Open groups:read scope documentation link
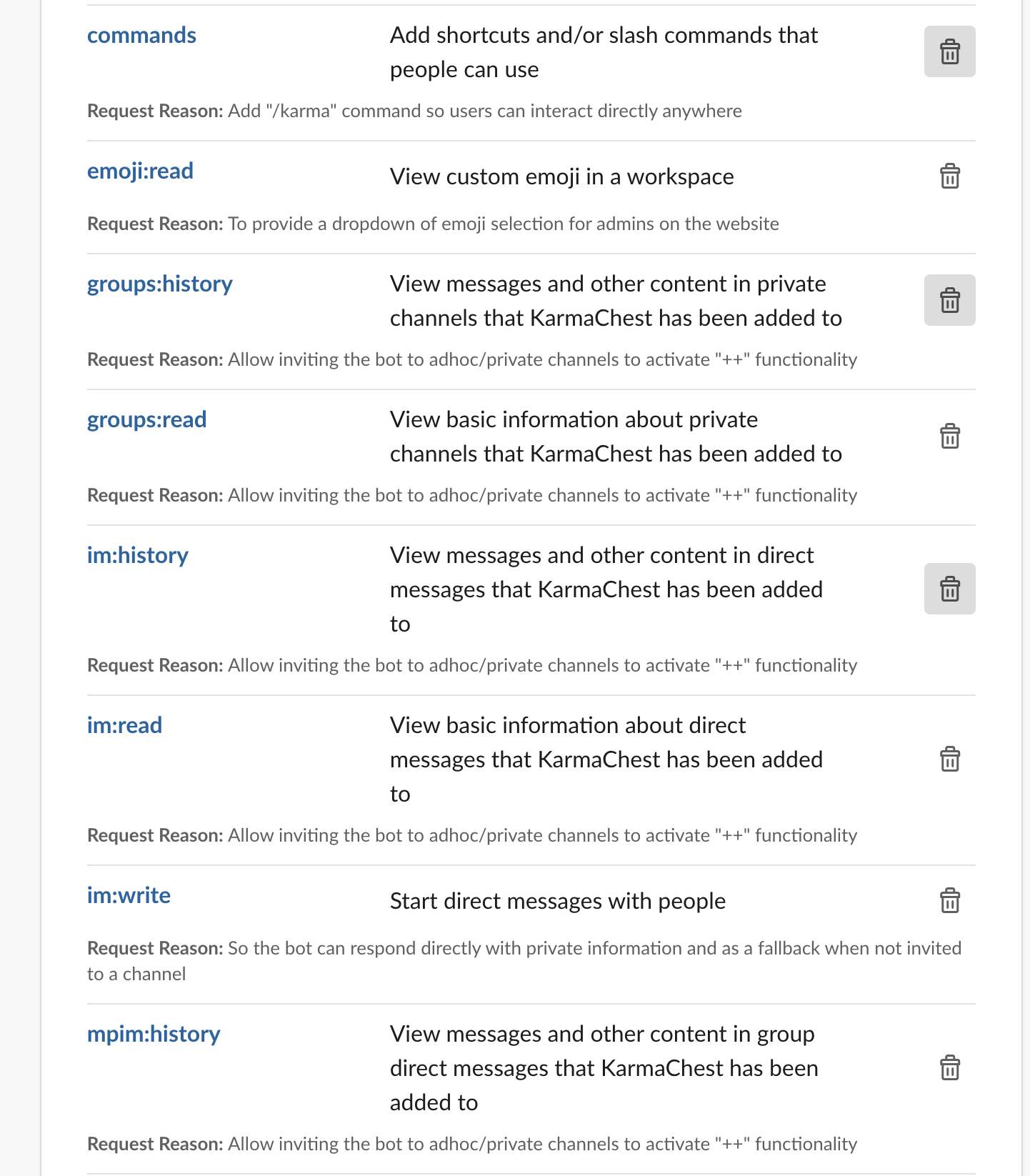 click(x=146, y=419)
